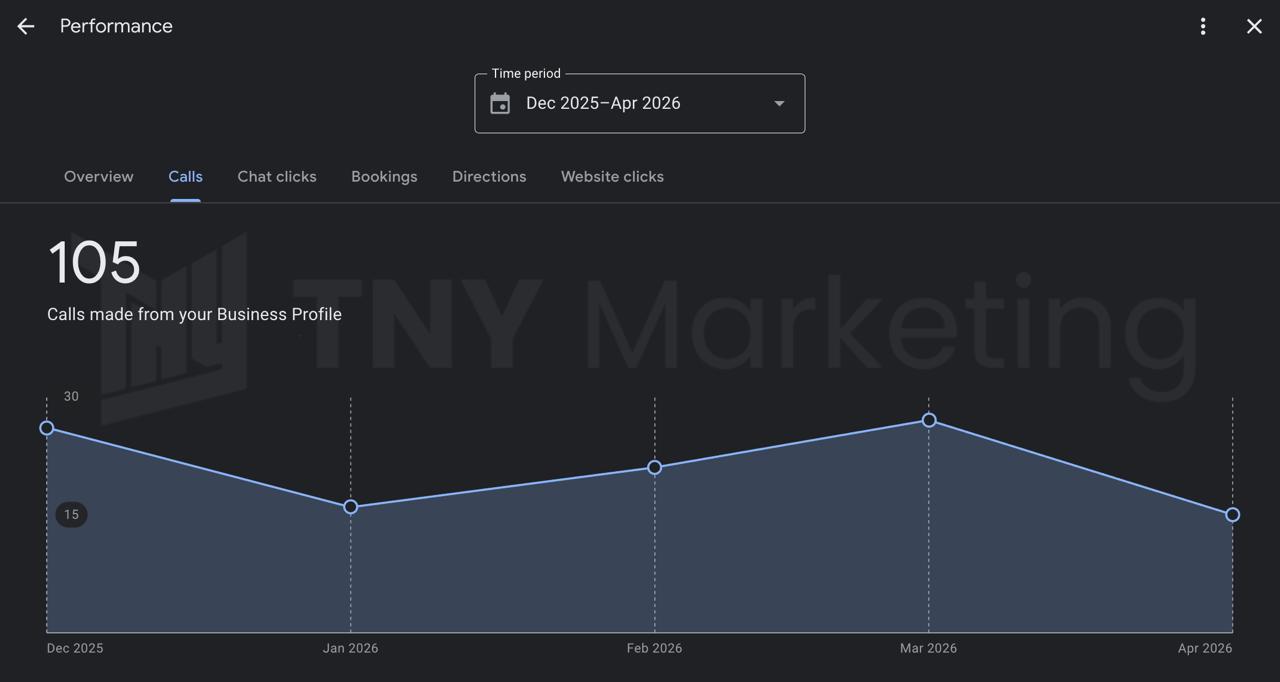1280x682 pixels.
Task: Click the 105 total calls number
Action: [x=94, y=263]
